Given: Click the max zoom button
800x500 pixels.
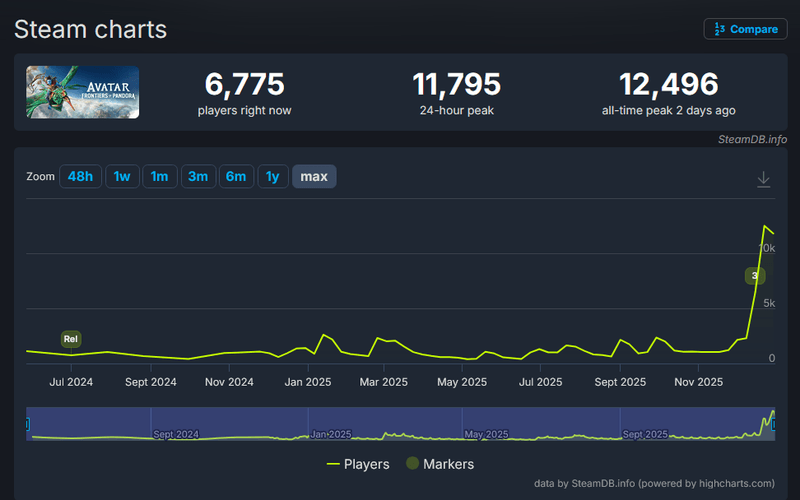Looking at the screenshot, I should click(314, 177).
